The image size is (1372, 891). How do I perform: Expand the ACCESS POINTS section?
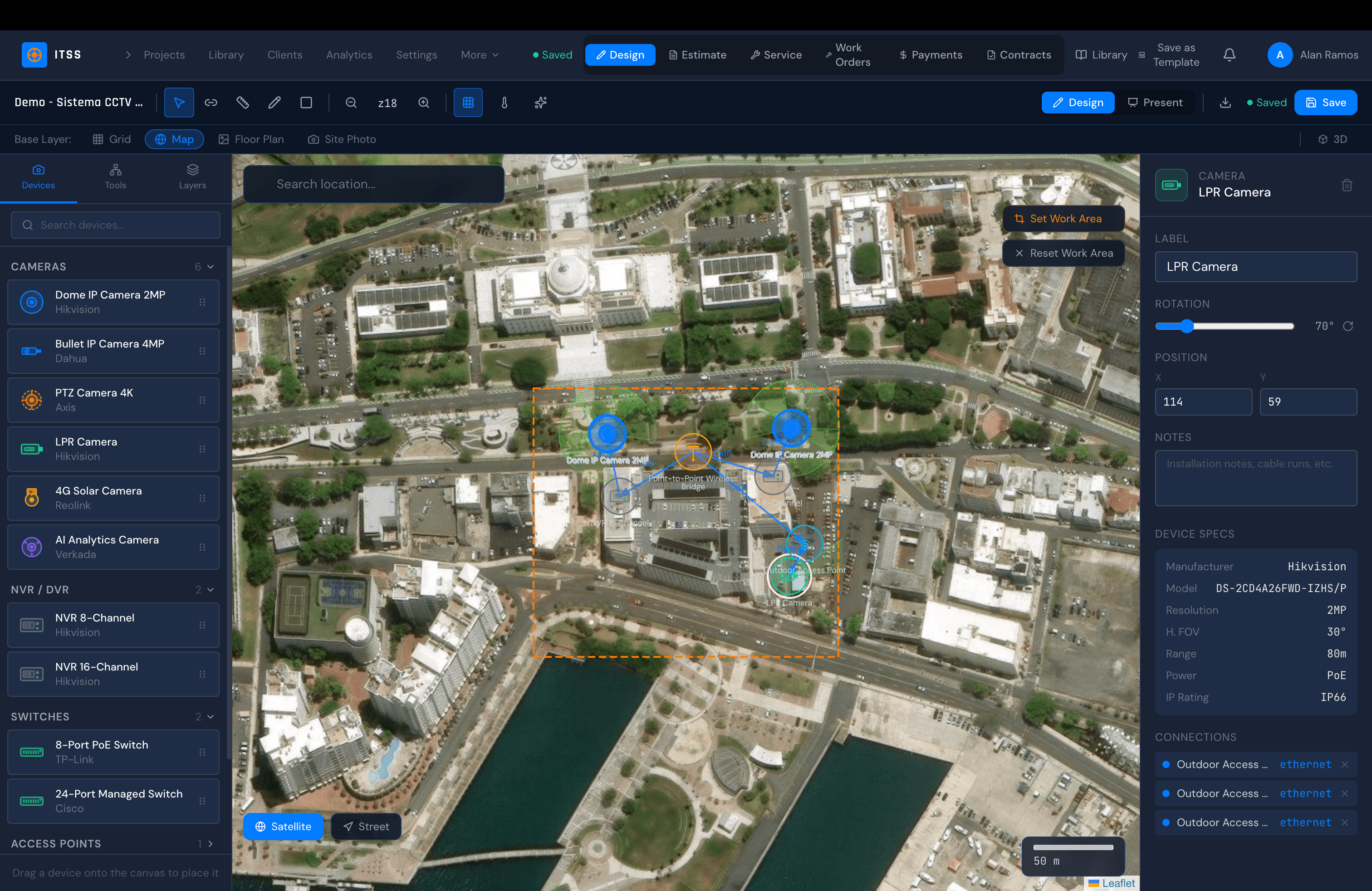(x=210, y=843)
